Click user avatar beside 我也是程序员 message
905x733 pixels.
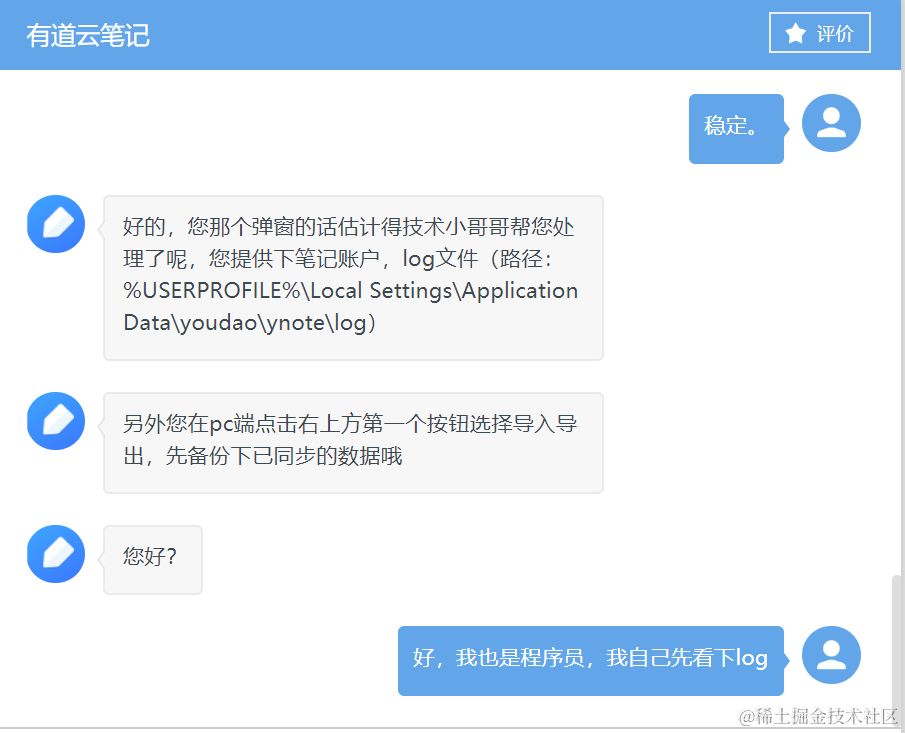coord(831,655)
